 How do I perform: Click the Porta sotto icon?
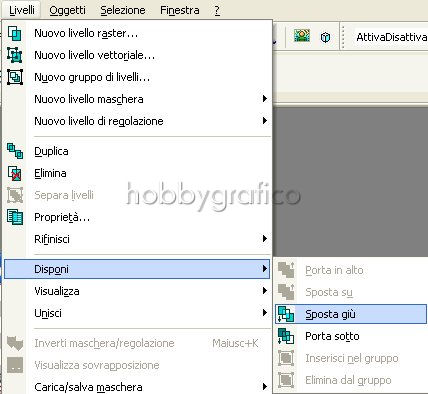click(286, 336)
